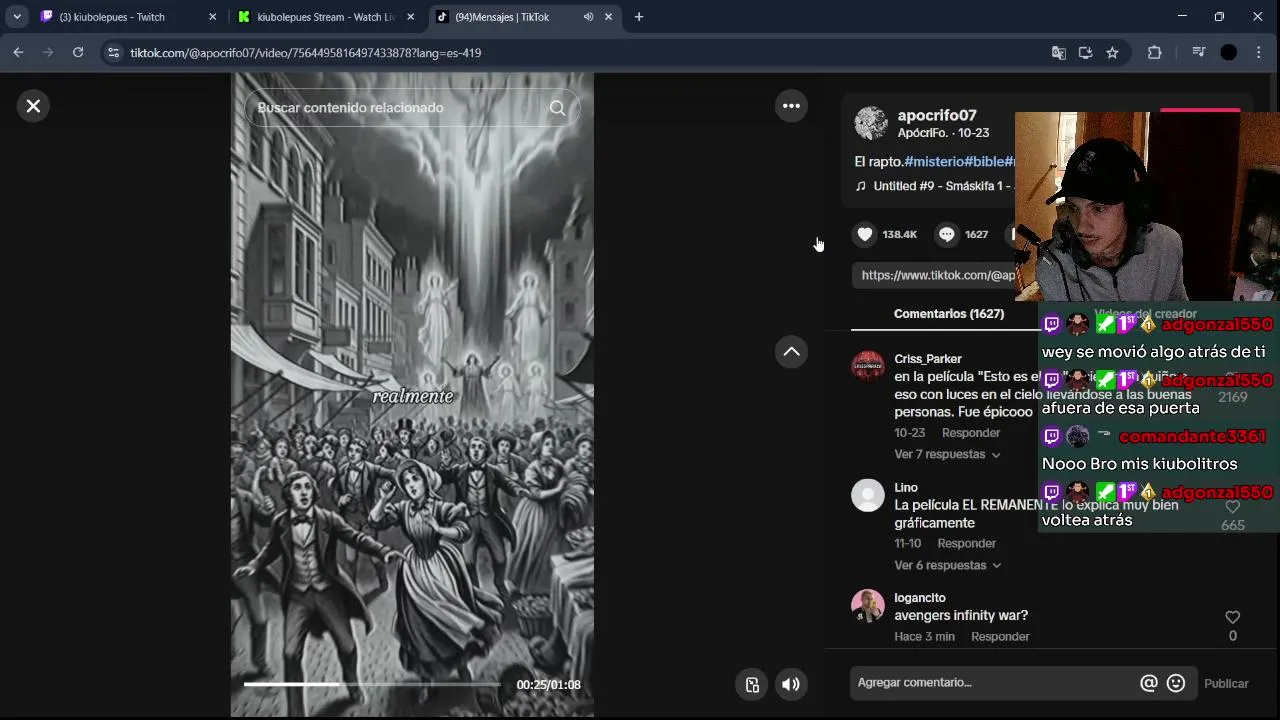Open apocrifo07 profile avatar

pyautogui.click(x=871, y=123)
